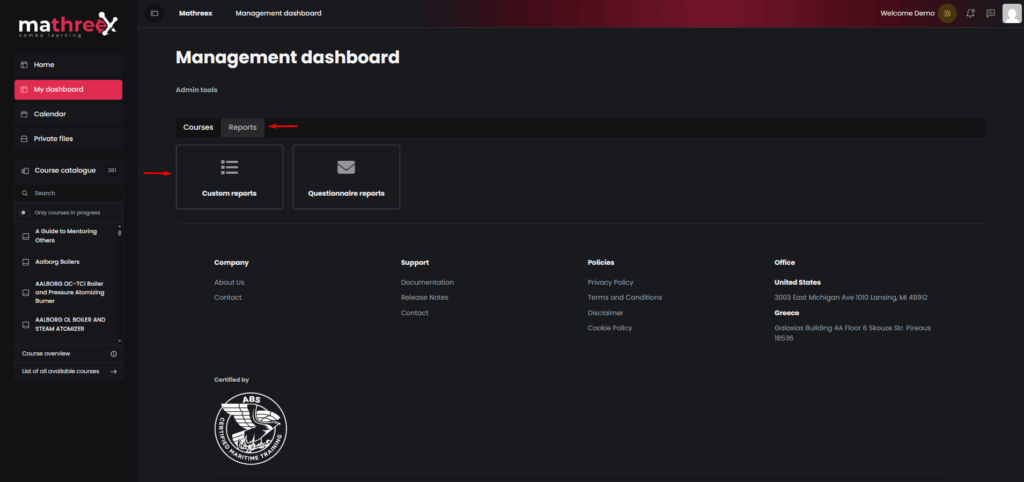Click the 381 course count badge

tap(112, 170)
